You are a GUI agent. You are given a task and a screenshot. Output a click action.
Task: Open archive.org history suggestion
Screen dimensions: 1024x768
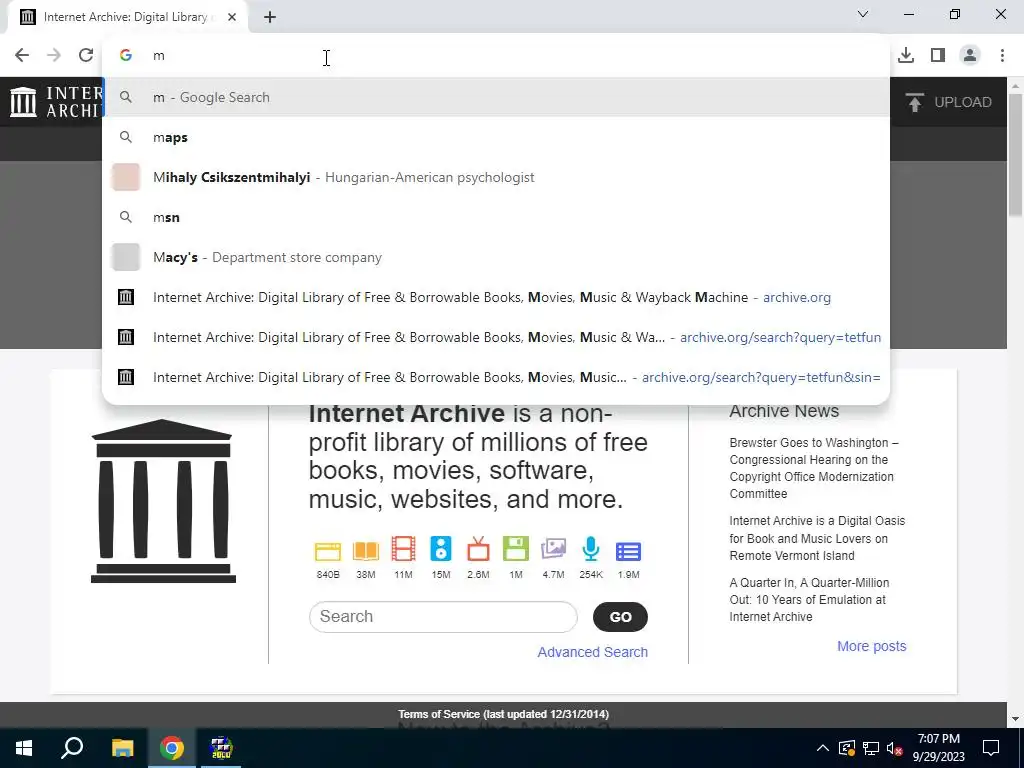[x=496, y=297]
